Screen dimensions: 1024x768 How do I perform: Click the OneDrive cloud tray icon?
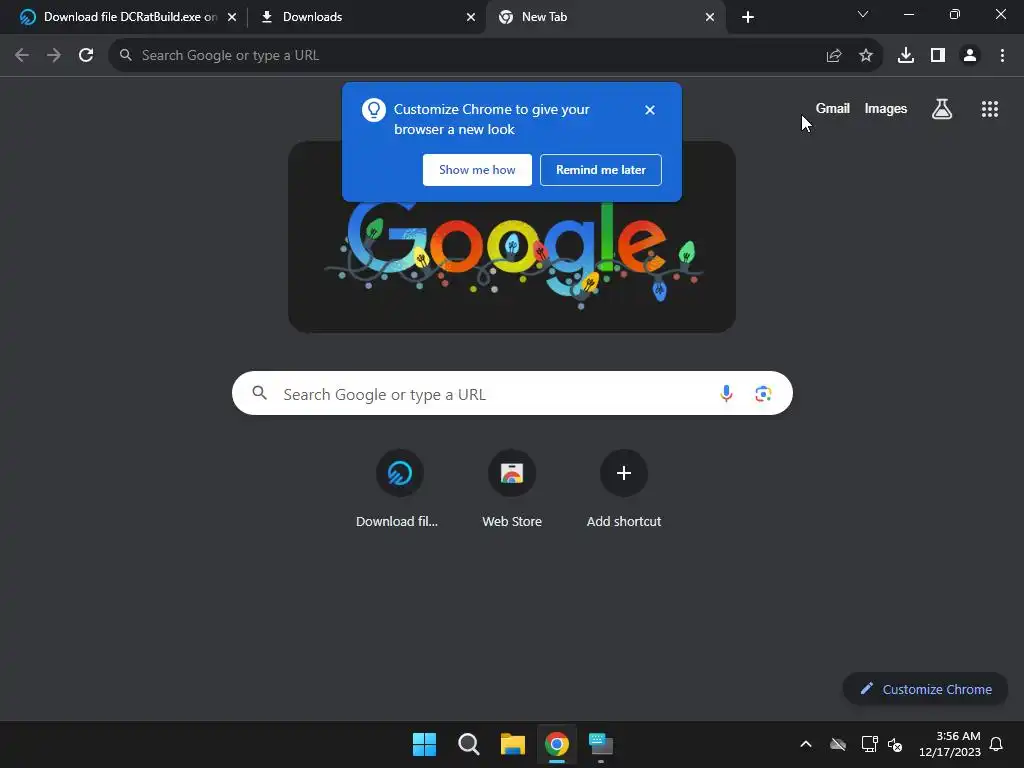point(838,744)
